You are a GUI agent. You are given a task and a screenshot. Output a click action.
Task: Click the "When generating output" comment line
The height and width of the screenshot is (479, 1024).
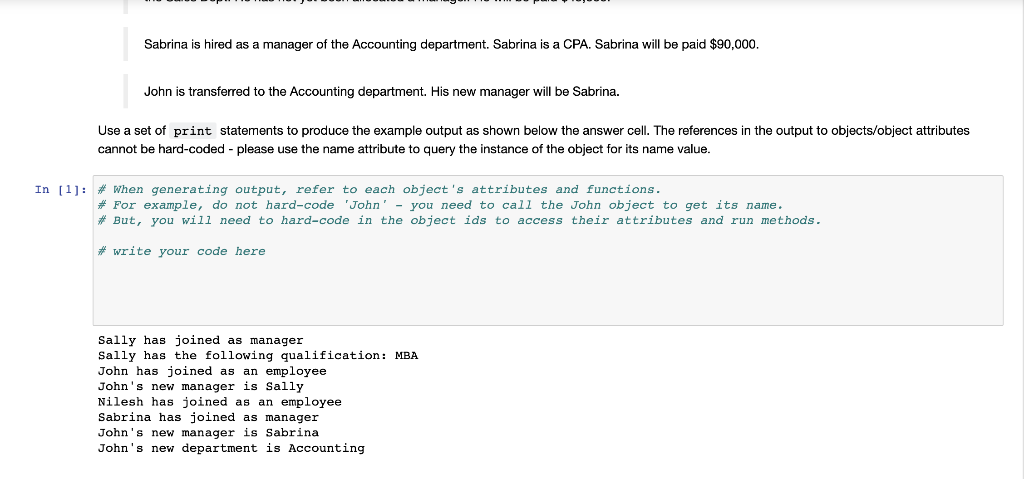379,190
